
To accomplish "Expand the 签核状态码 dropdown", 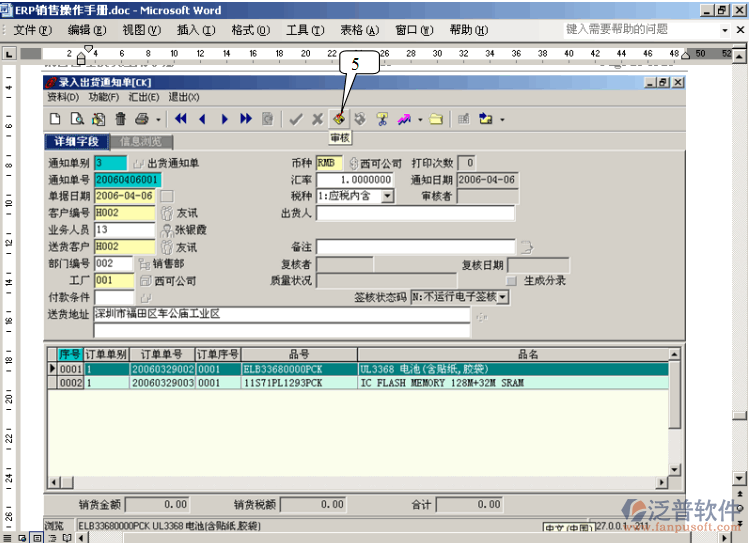I will 503,297.
